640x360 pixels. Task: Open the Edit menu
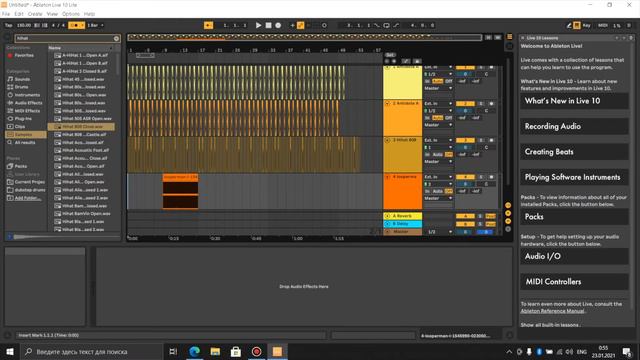pos(19,14)
